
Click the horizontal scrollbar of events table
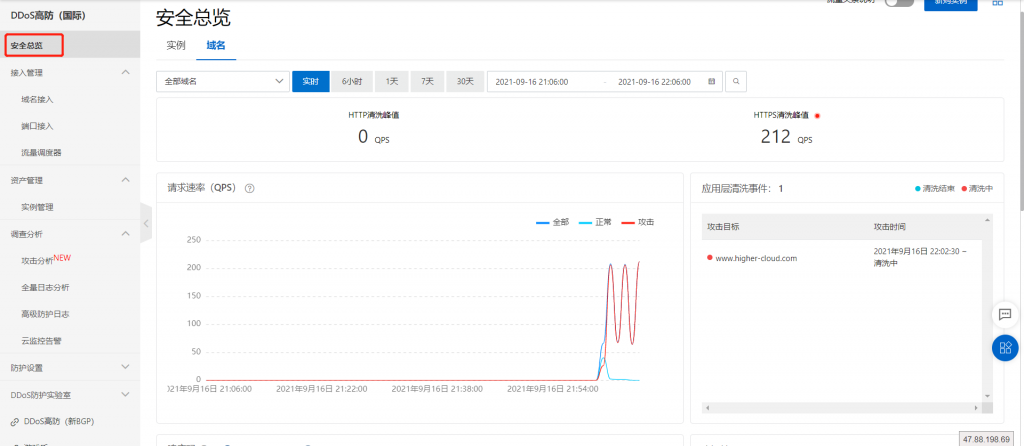[842, 407]
